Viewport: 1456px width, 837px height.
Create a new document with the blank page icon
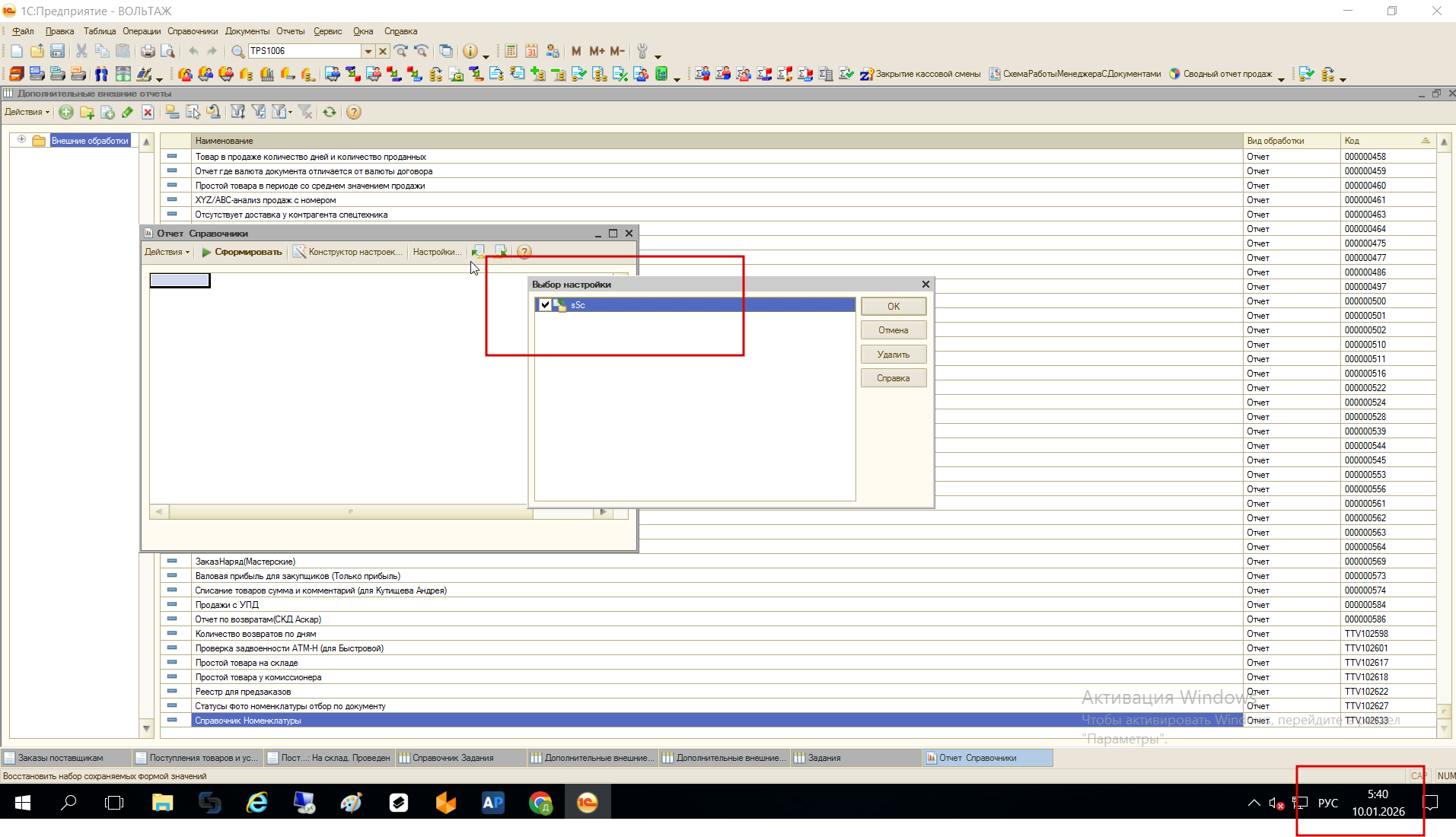(x=16, y=51)
